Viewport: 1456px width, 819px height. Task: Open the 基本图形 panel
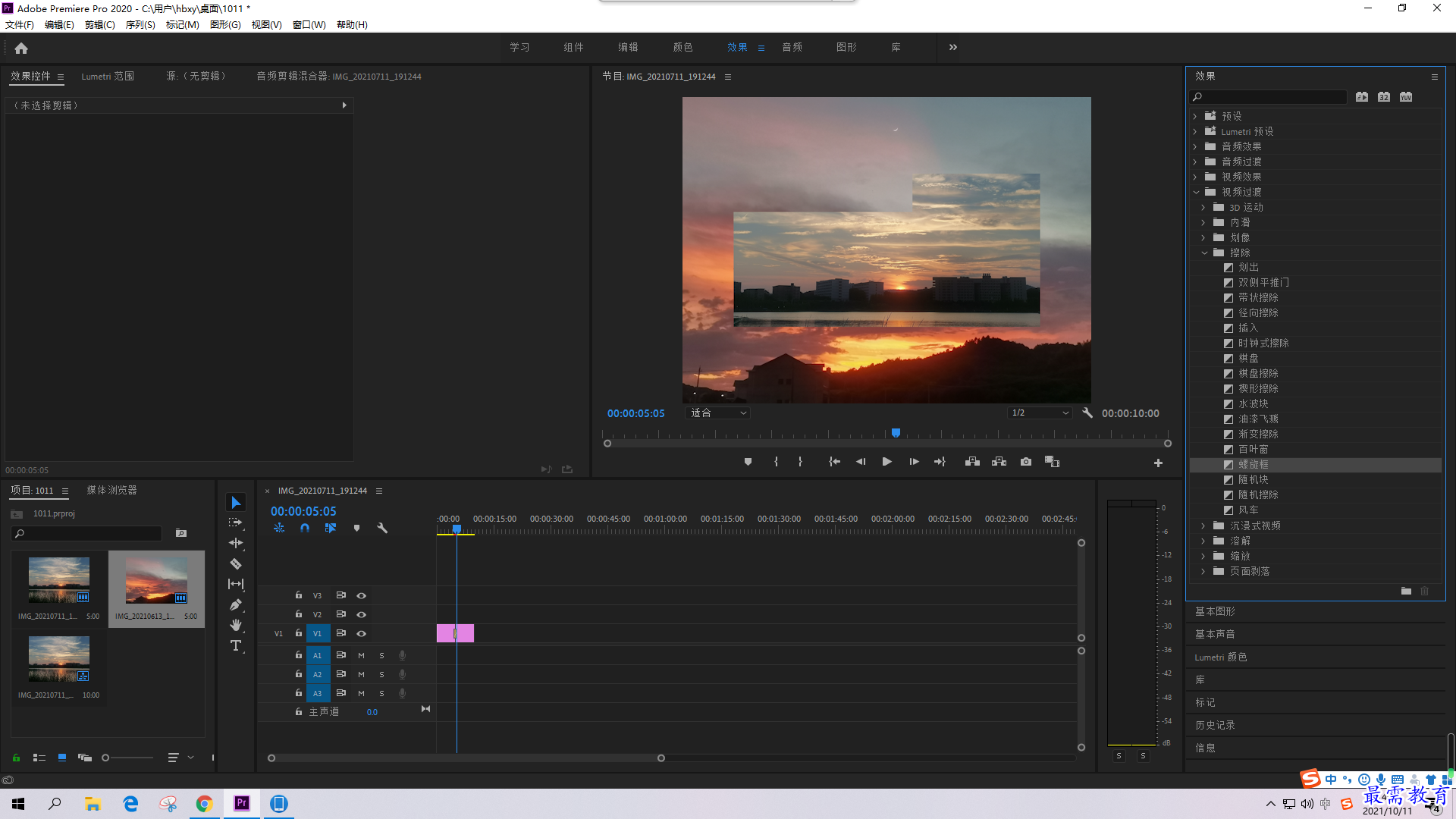point(1215,612)
